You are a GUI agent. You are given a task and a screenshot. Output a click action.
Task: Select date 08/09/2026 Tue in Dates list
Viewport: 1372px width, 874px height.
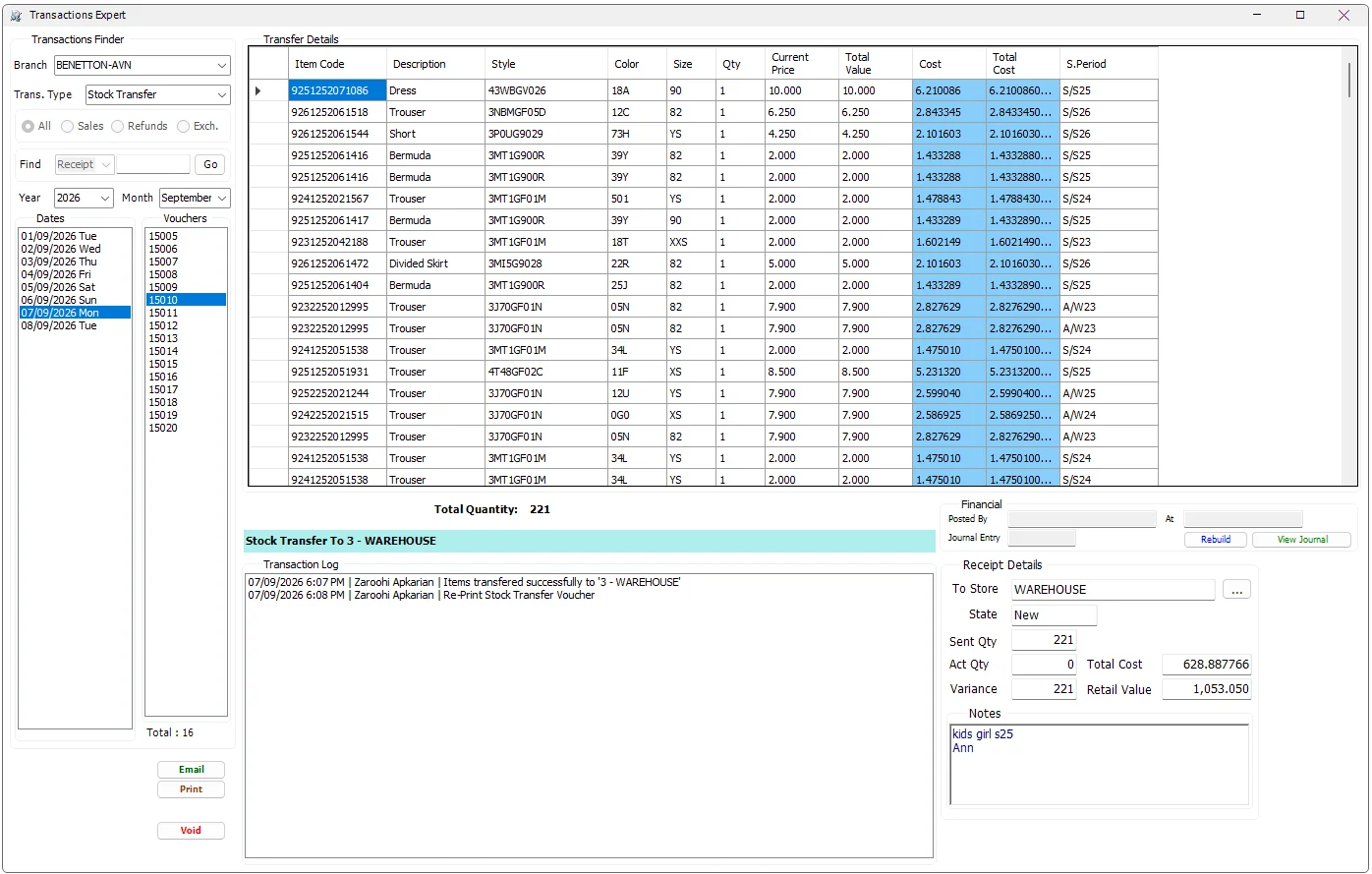(x=75, y=325)
